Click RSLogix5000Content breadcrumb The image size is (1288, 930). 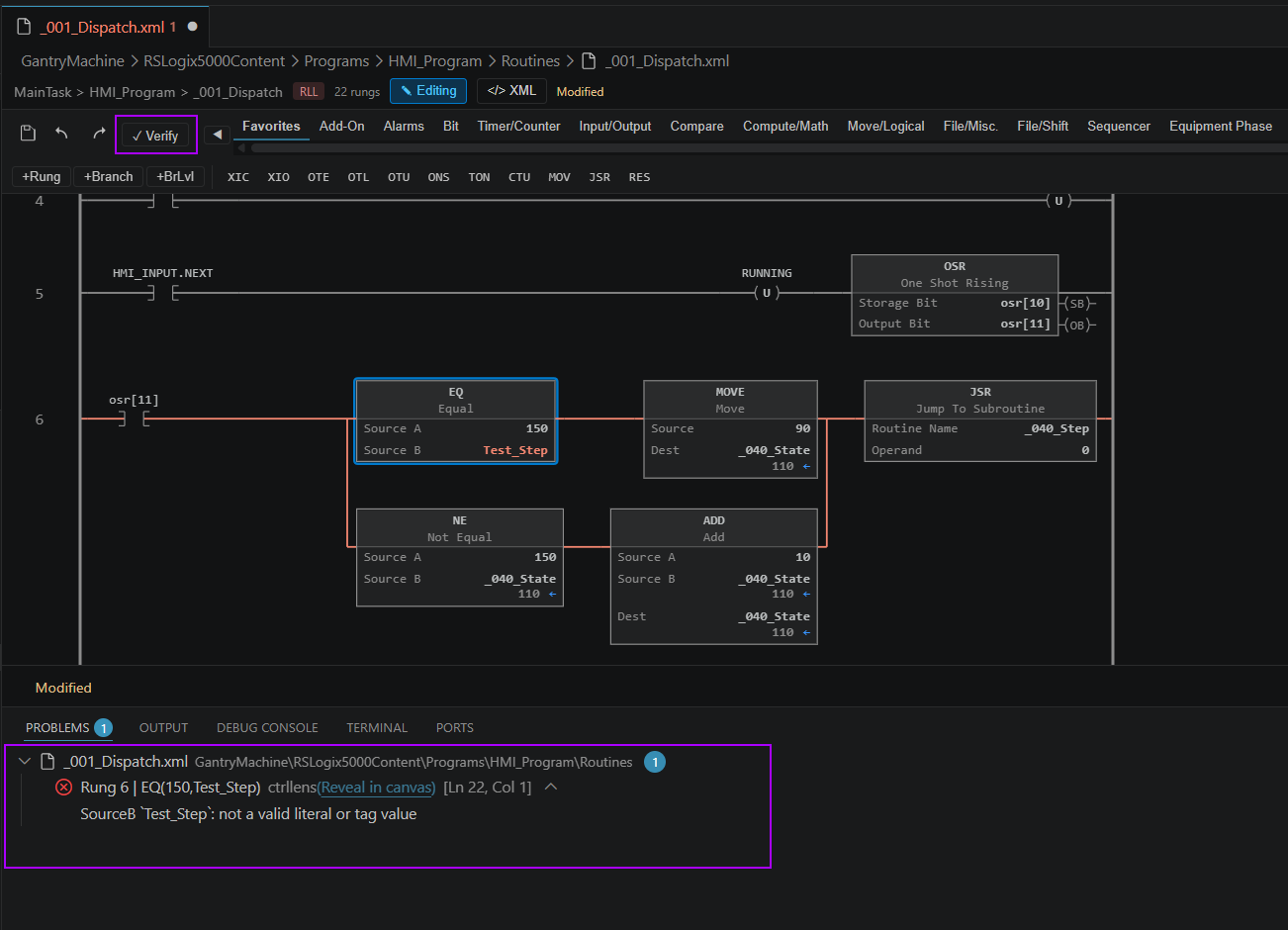214,61
